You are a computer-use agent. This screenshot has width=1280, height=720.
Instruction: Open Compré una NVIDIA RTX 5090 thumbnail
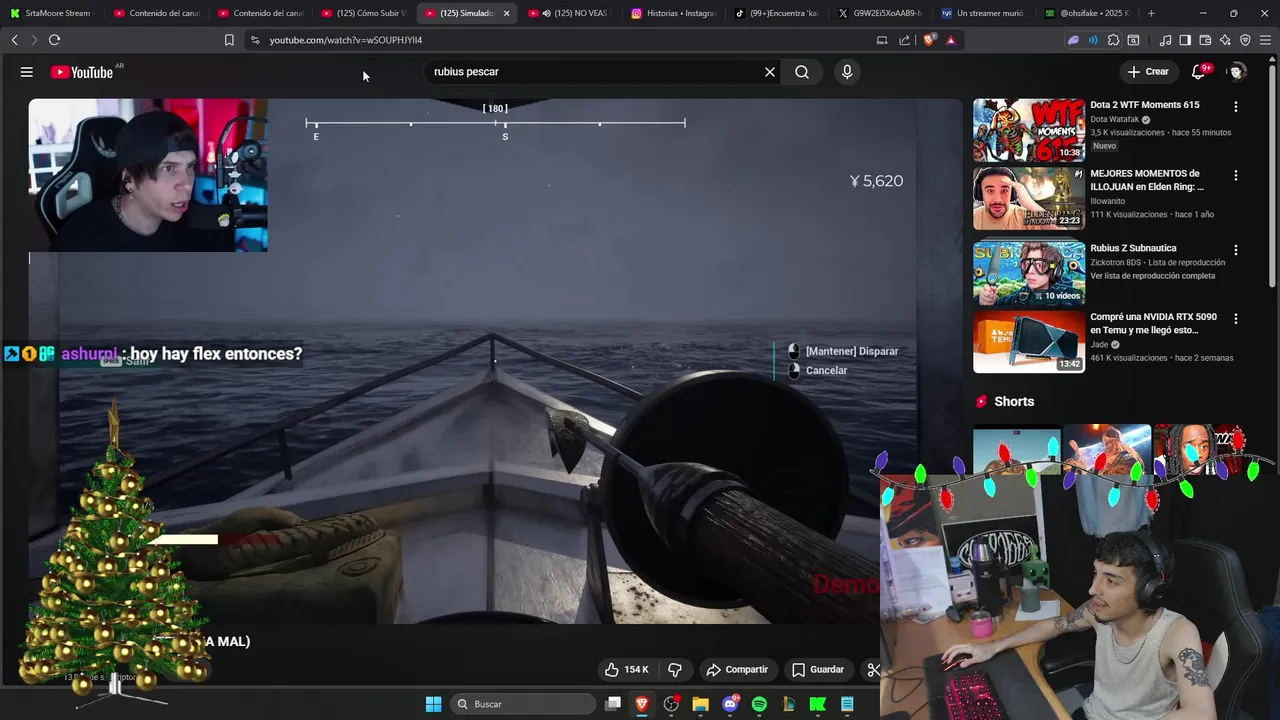[1029, 342]
